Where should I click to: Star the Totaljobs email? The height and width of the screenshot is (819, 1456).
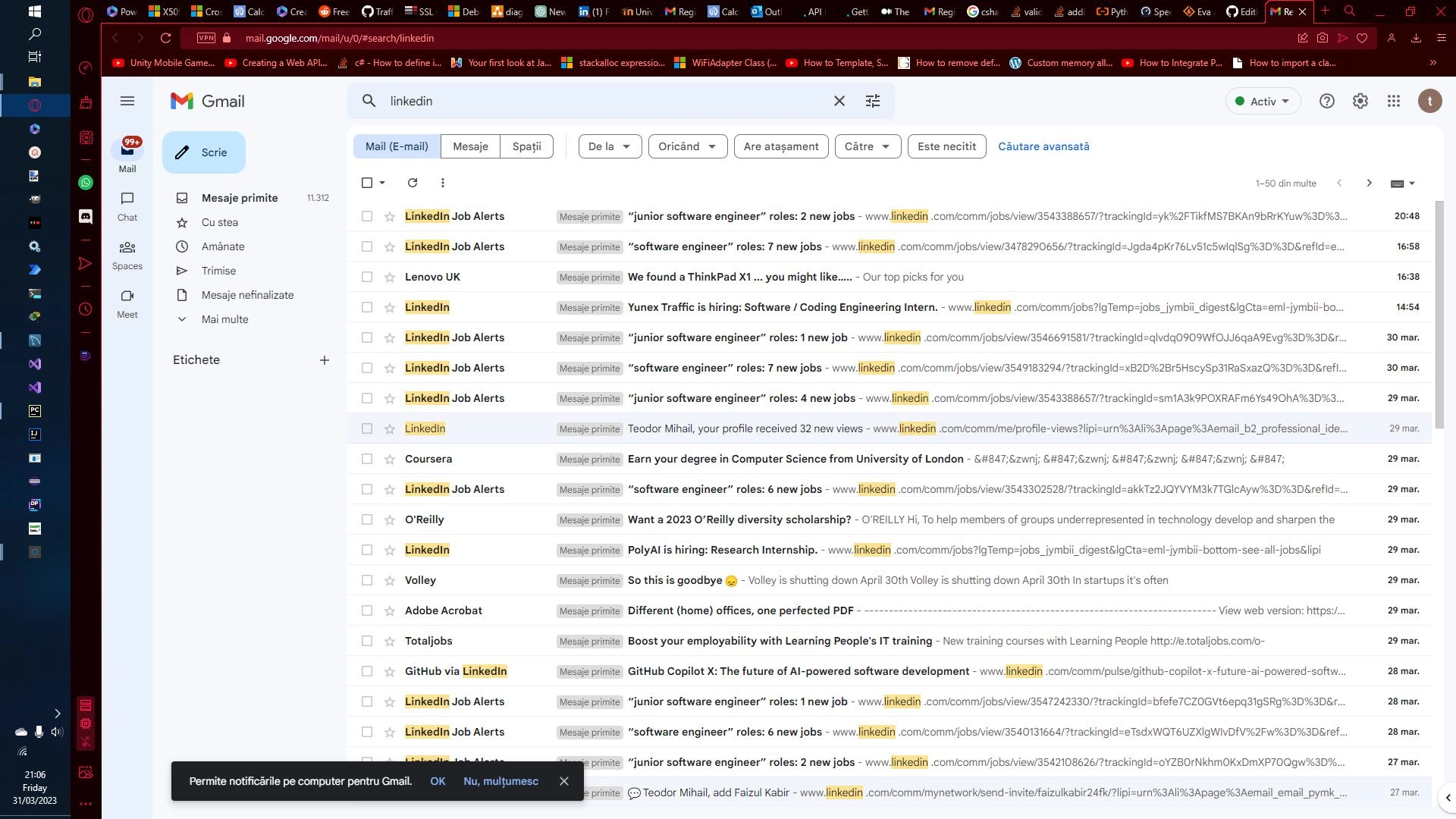[390, 641]
